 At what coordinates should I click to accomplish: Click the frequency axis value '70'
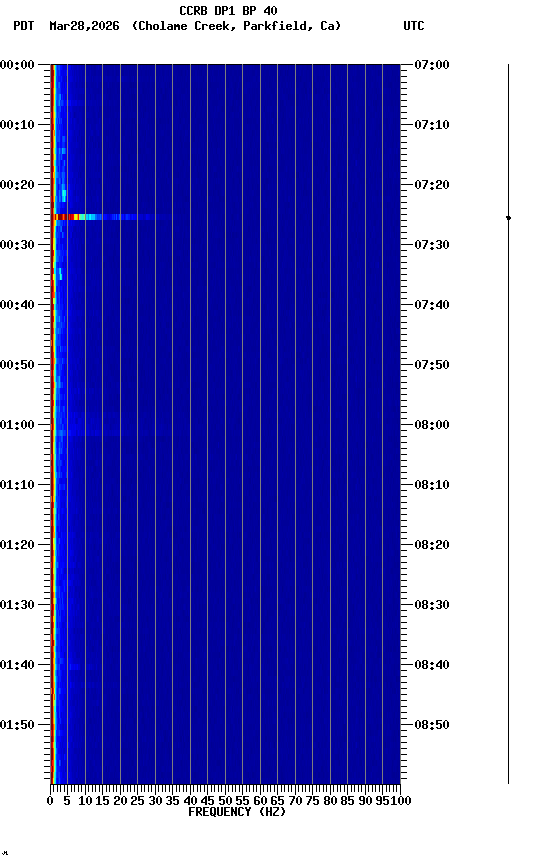[295, 801]
